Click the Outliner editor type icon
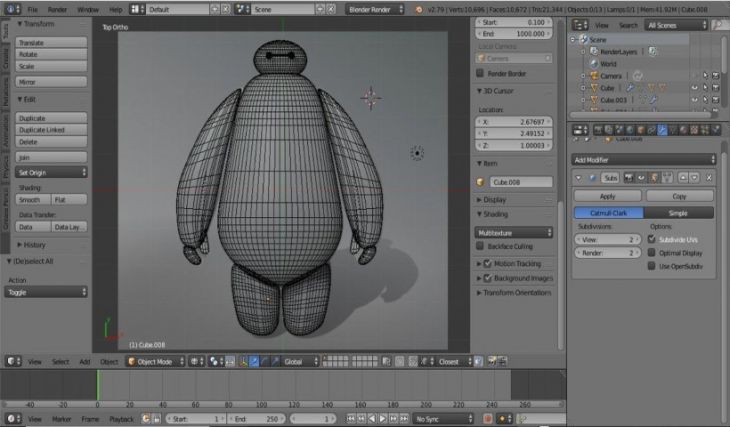The height and width of the screenshot is (427, 730). tap(580, 25)
